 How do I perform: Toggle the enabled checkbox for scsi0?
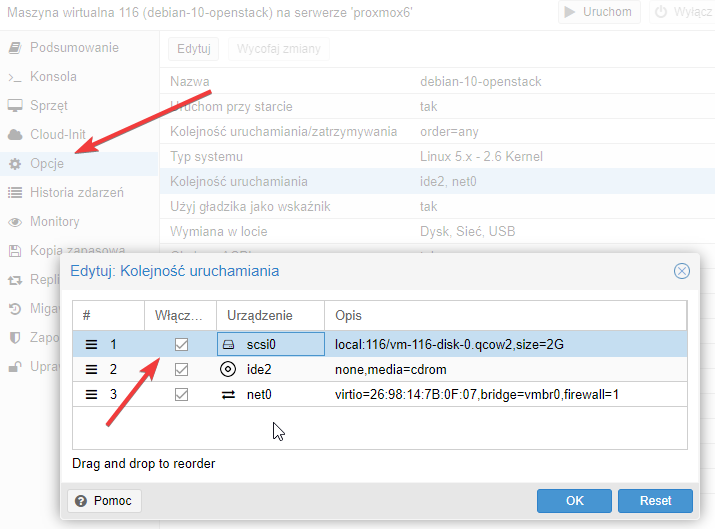pos(181,345)
